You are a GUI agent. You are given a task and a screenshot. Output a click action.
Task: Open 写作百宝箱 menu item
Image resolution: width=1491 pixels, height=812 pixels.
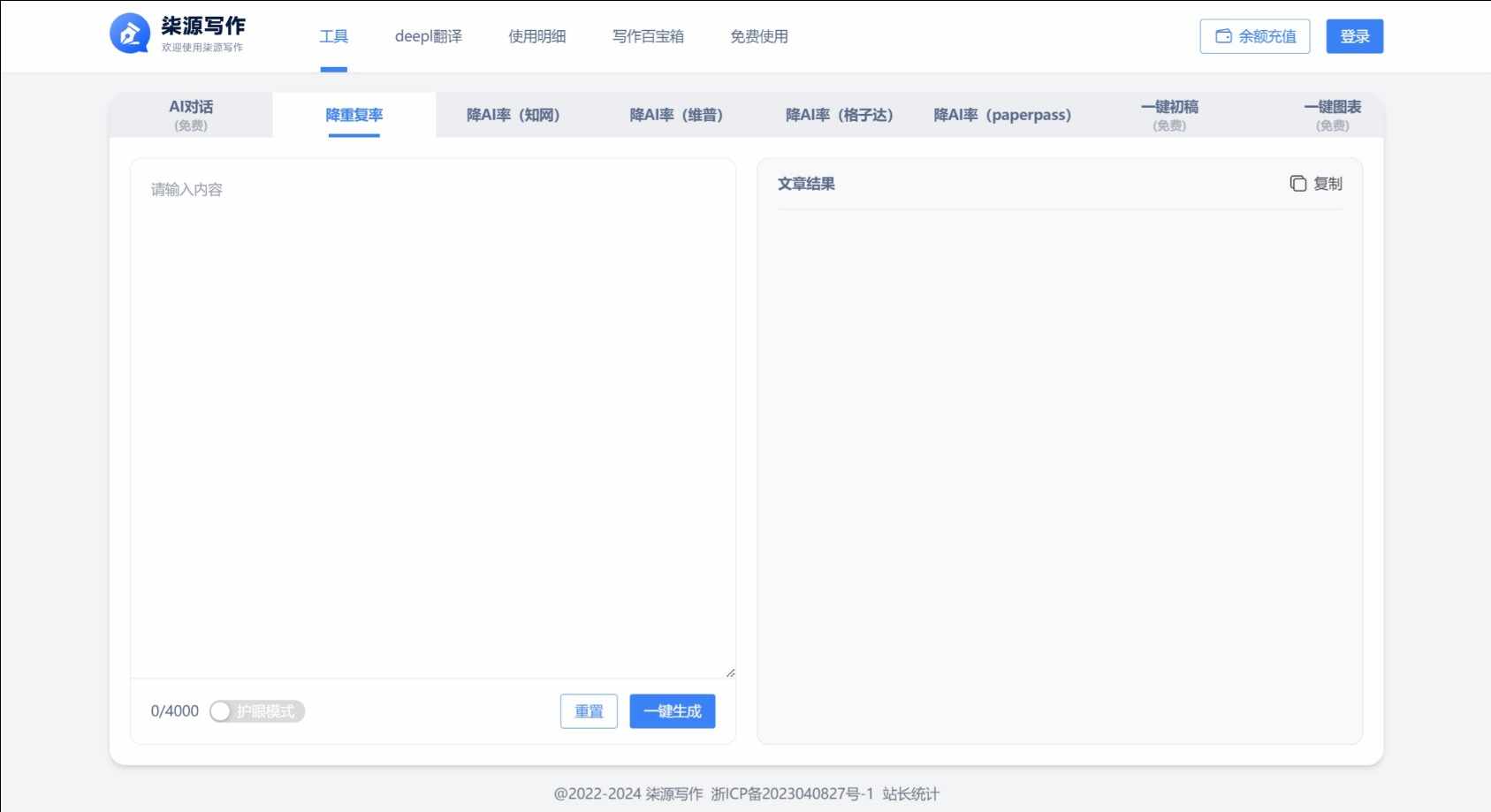click(648, 36)
